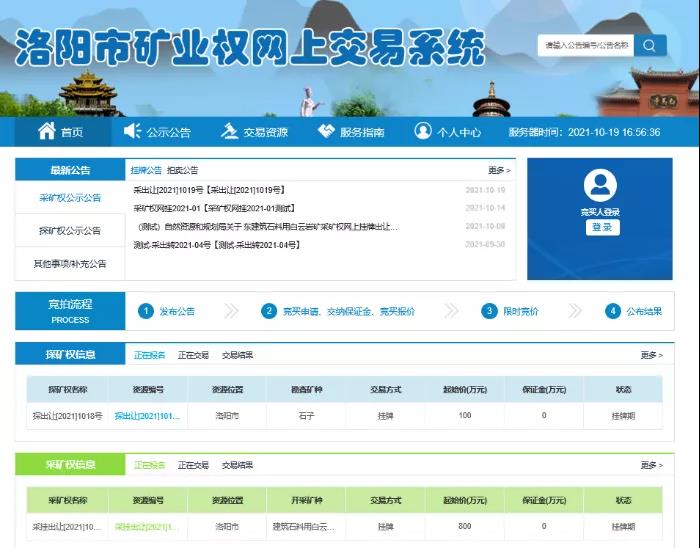Screen dimensions: 700x548
Task: Click 更多 in latest announcements panel
Action: [499, 170]
